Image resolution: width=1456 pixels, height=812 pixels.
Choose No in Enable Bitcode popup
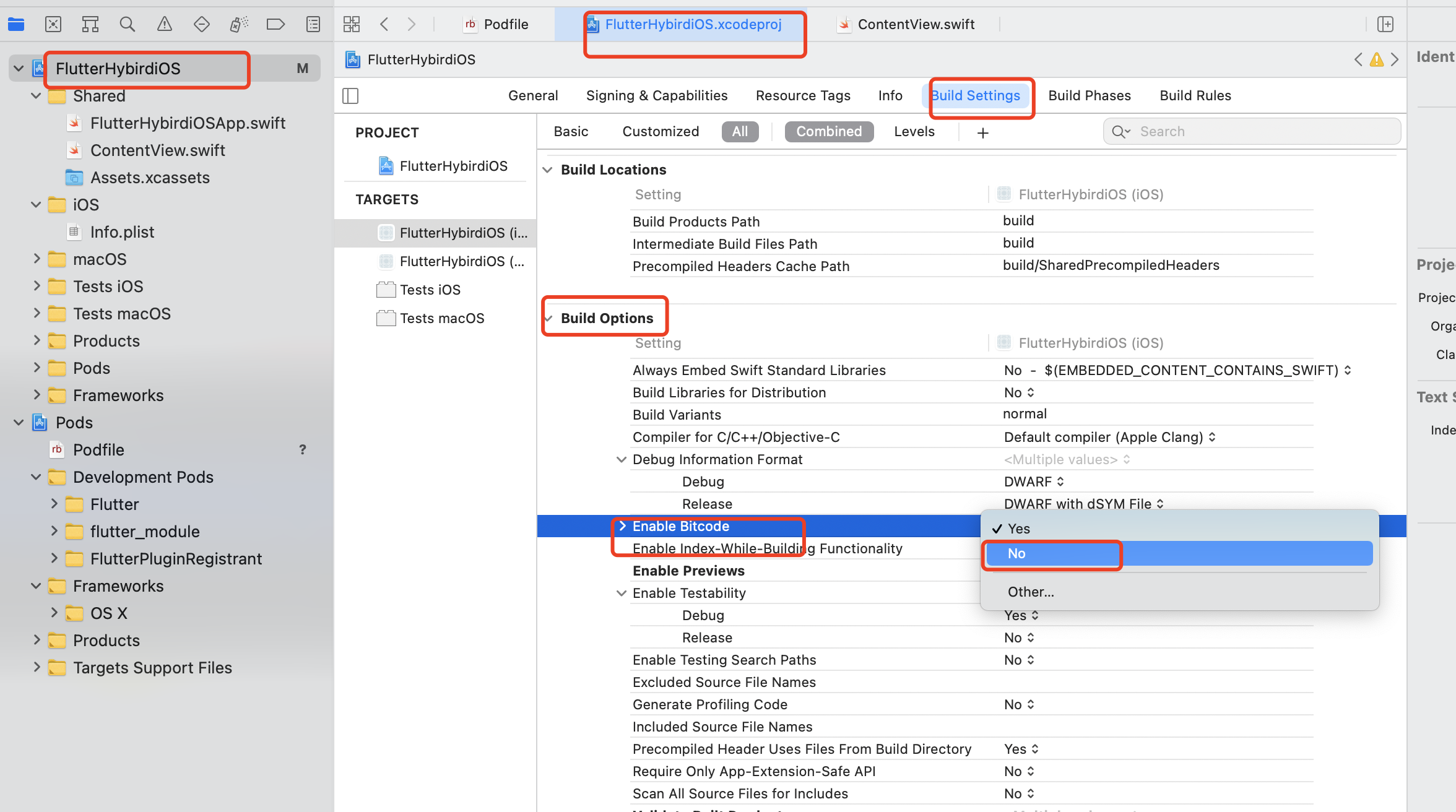coord(1179,553)
